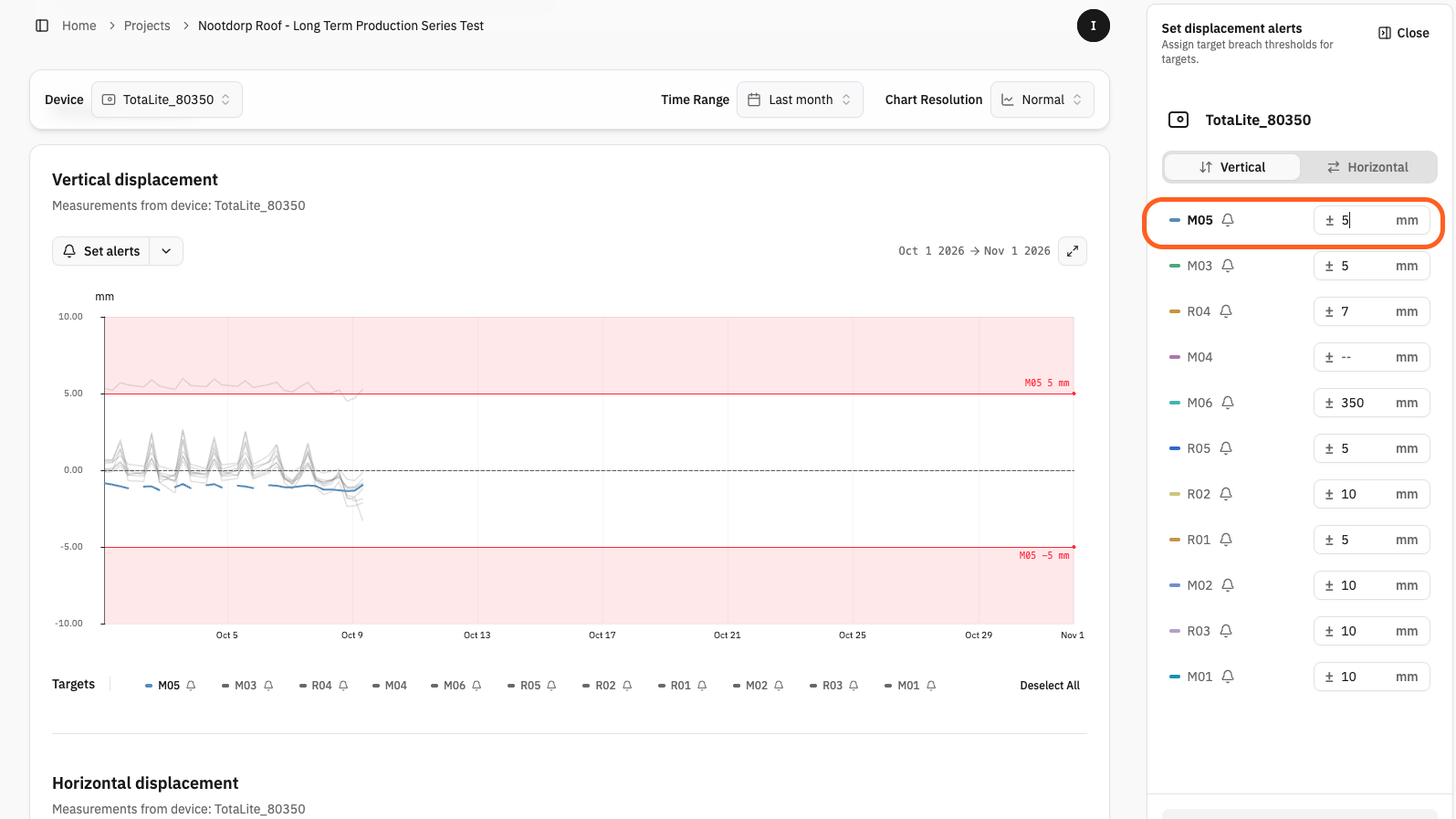
Task: Click Deselect All targets
Action: pos(1050,686)
